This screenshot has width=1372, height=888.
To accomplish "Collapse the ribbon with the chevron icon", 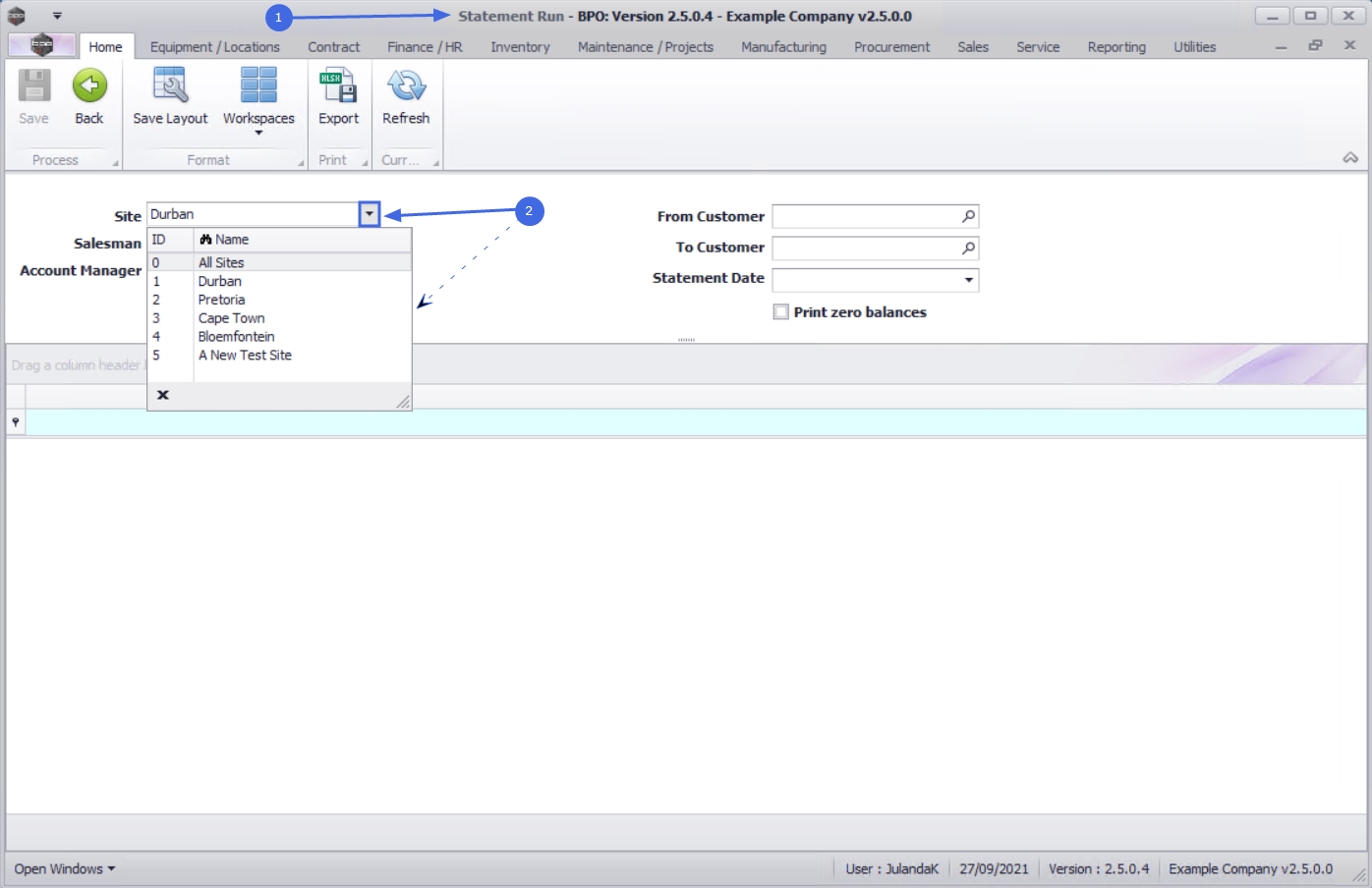I will (1350, 158).
